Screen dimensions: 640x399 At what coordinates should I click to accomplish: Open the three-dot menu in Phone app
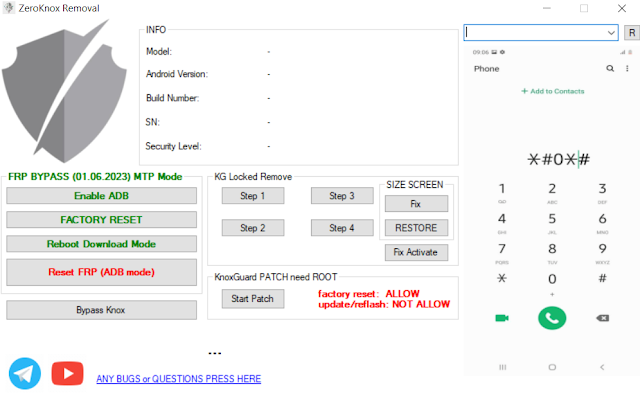[627, 69]
